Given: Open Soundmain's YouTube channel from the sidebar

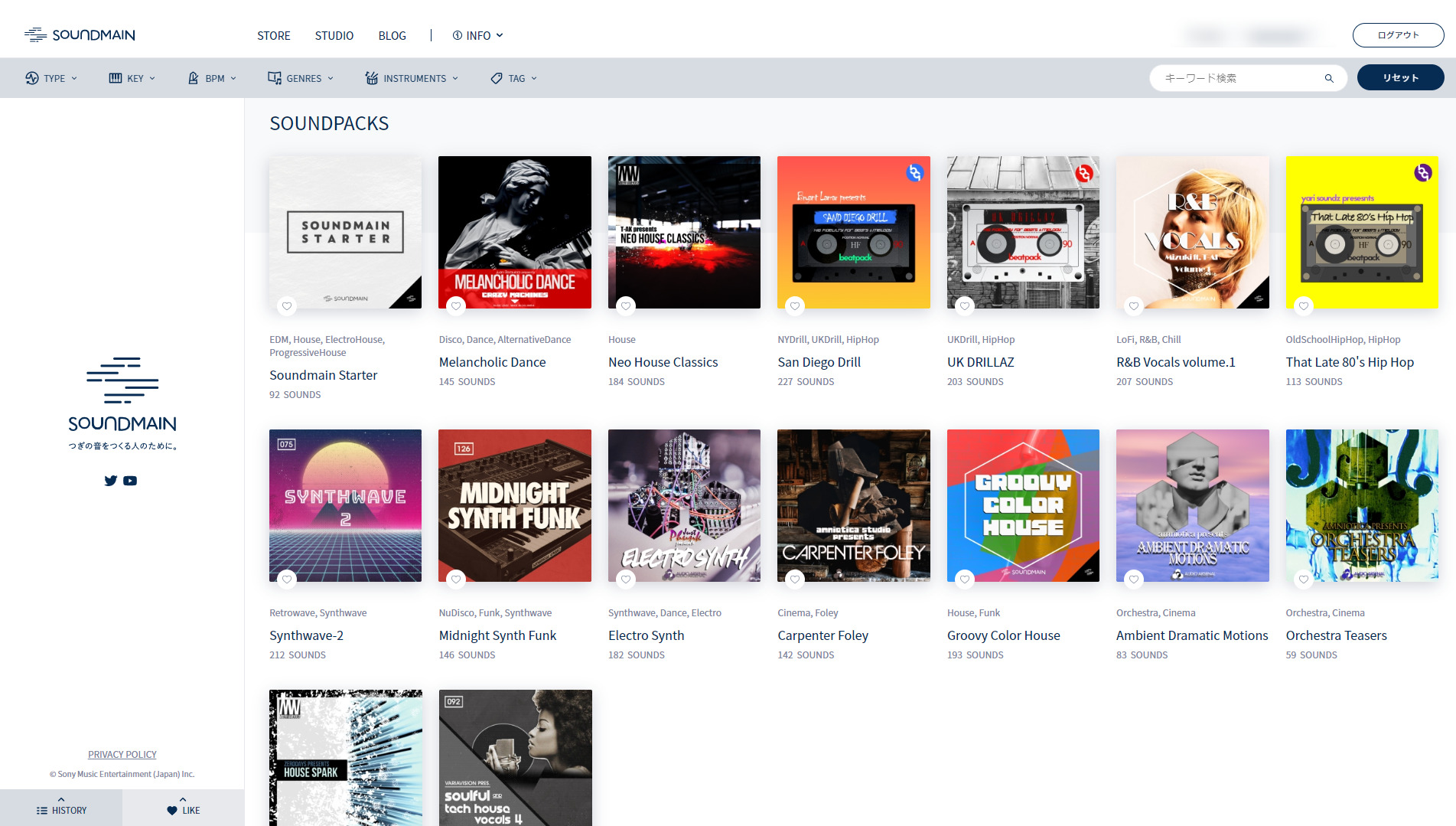Looking at the screenshot, I should pos(130,481).
